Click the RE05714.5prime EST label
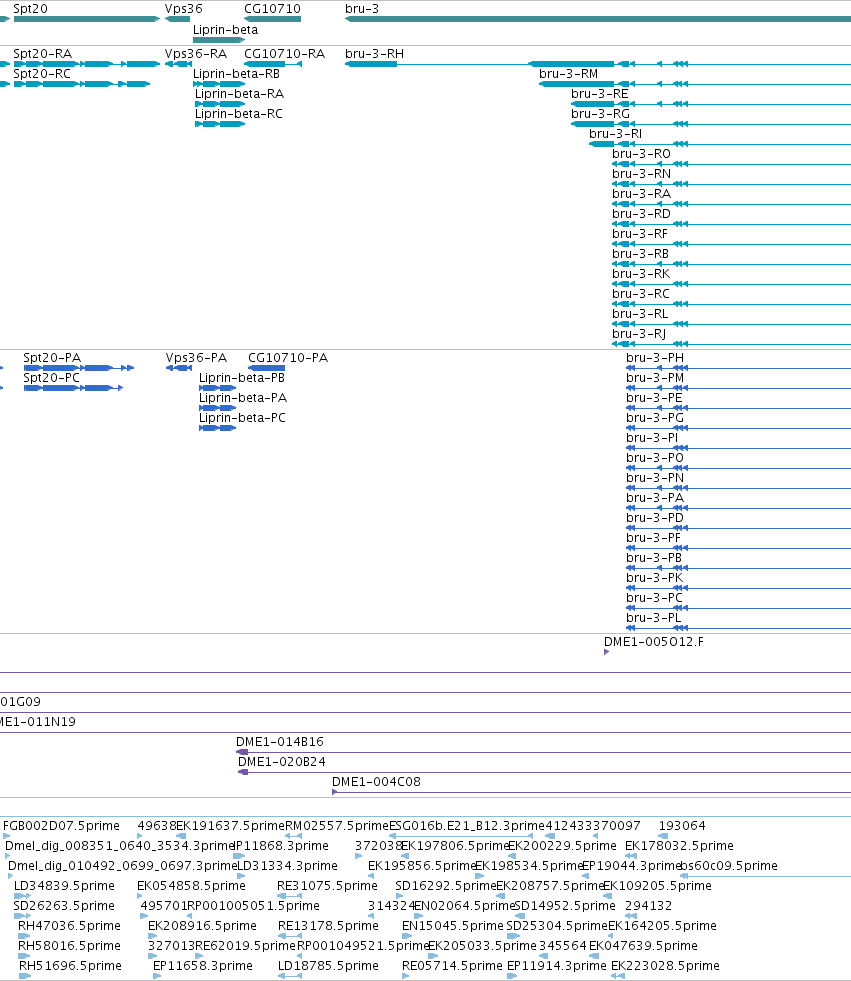Viewport: 851px width, 981px height. (452, 966)
